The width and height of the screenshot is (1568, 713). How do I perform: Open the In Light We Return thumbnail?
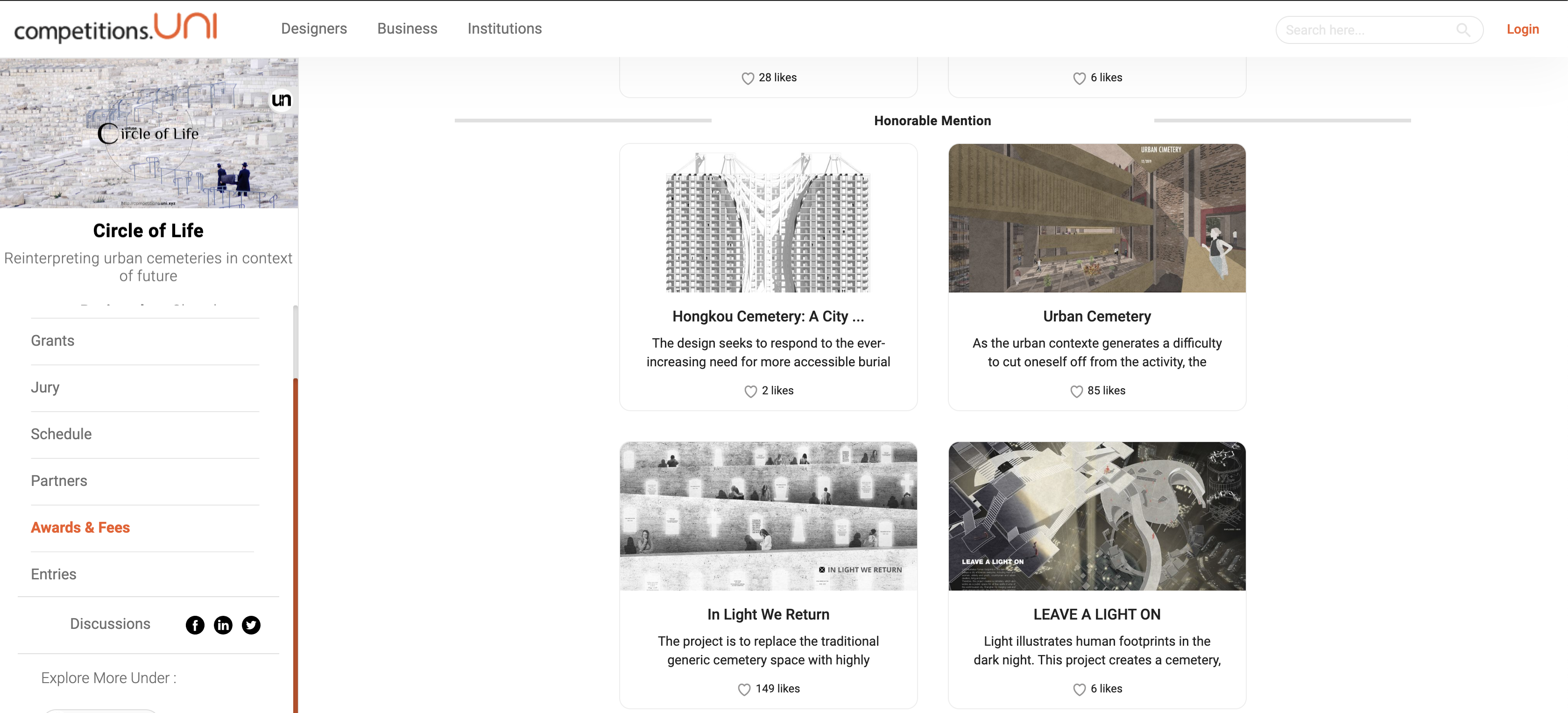click(x=768, y=516)
